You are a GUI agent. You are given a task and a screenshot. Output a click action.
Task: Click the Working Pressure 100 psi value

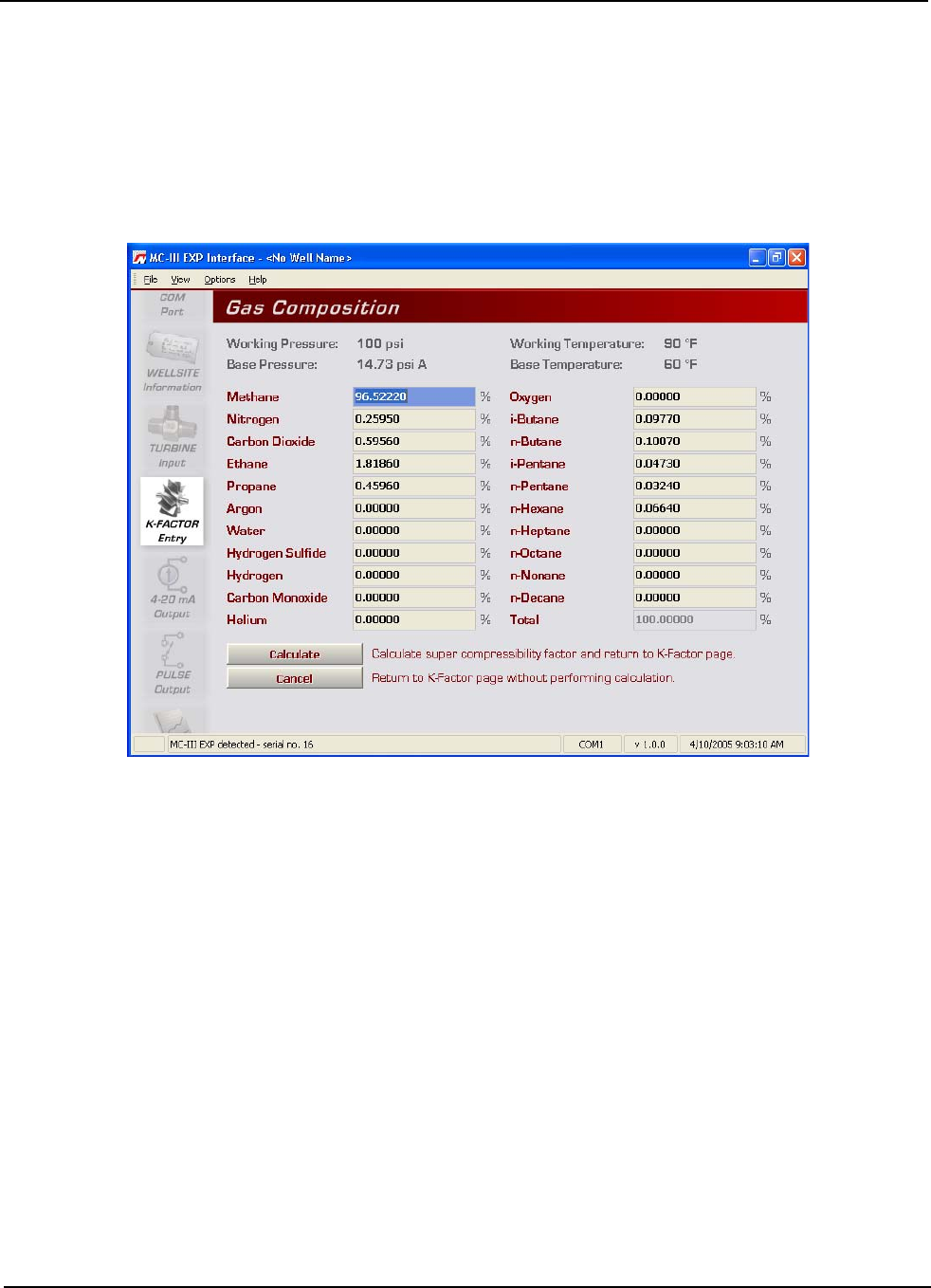tap(380, 343)
